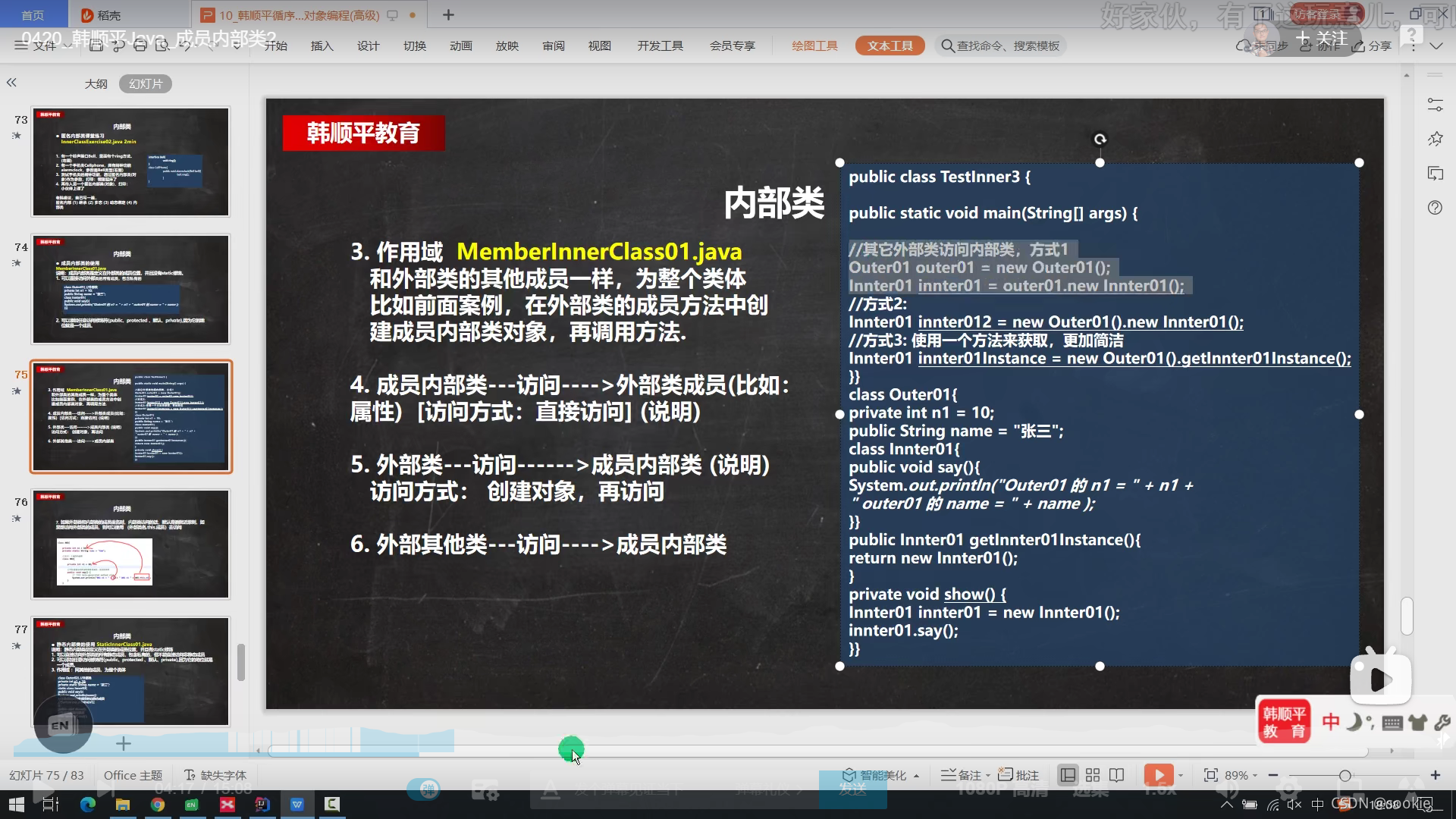Click the zoom slider handle

1345,775
